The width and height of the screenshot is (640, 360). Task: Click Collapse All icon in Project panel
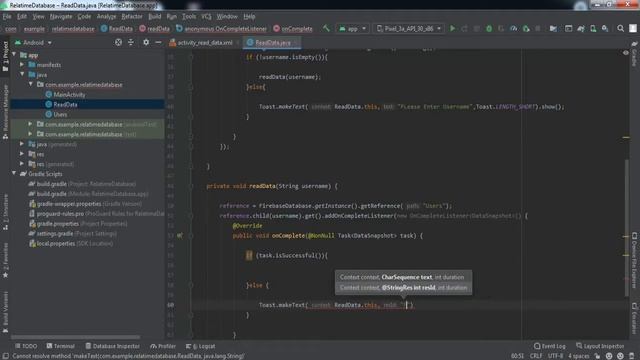131,42
